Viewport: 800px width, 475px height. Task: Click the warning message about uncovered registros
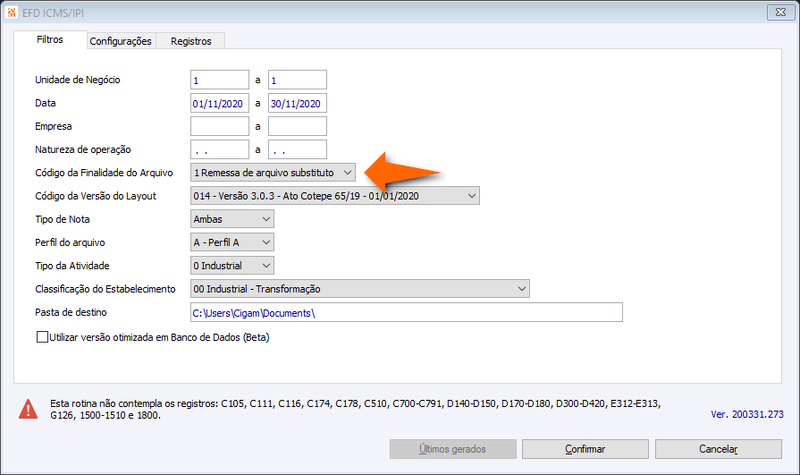355,409
